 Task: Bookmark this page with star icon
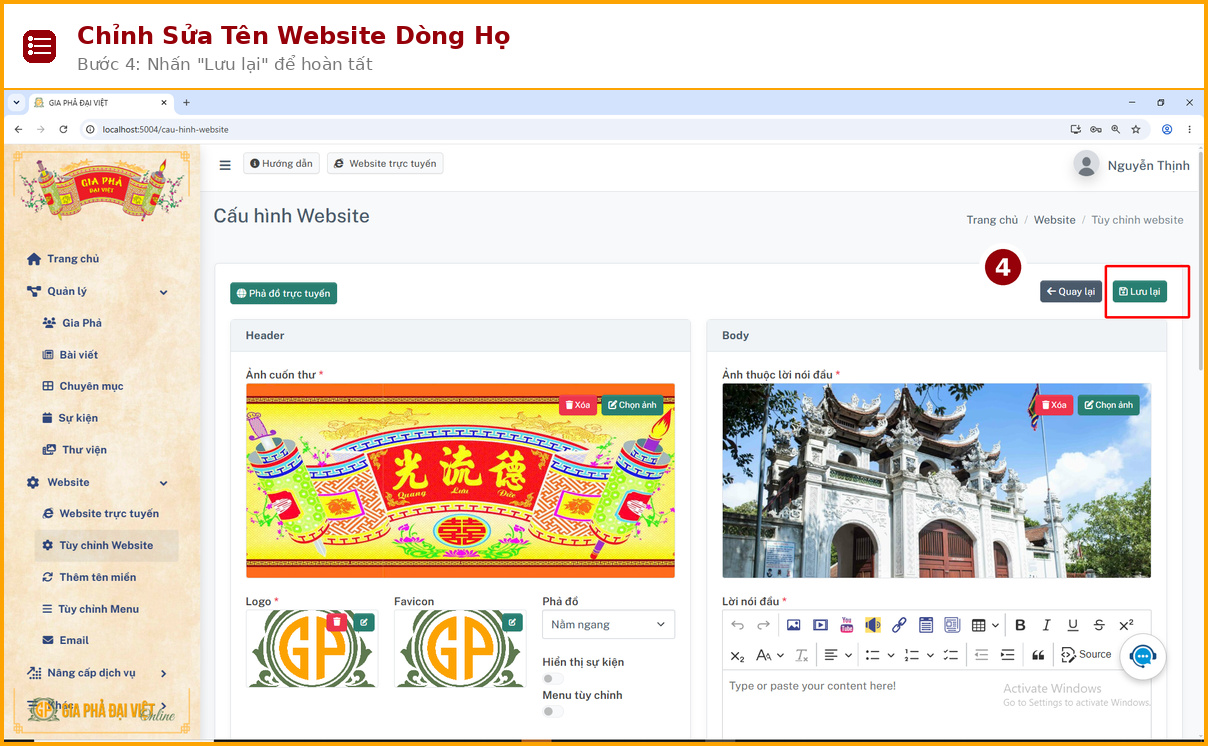[1136, 129]
